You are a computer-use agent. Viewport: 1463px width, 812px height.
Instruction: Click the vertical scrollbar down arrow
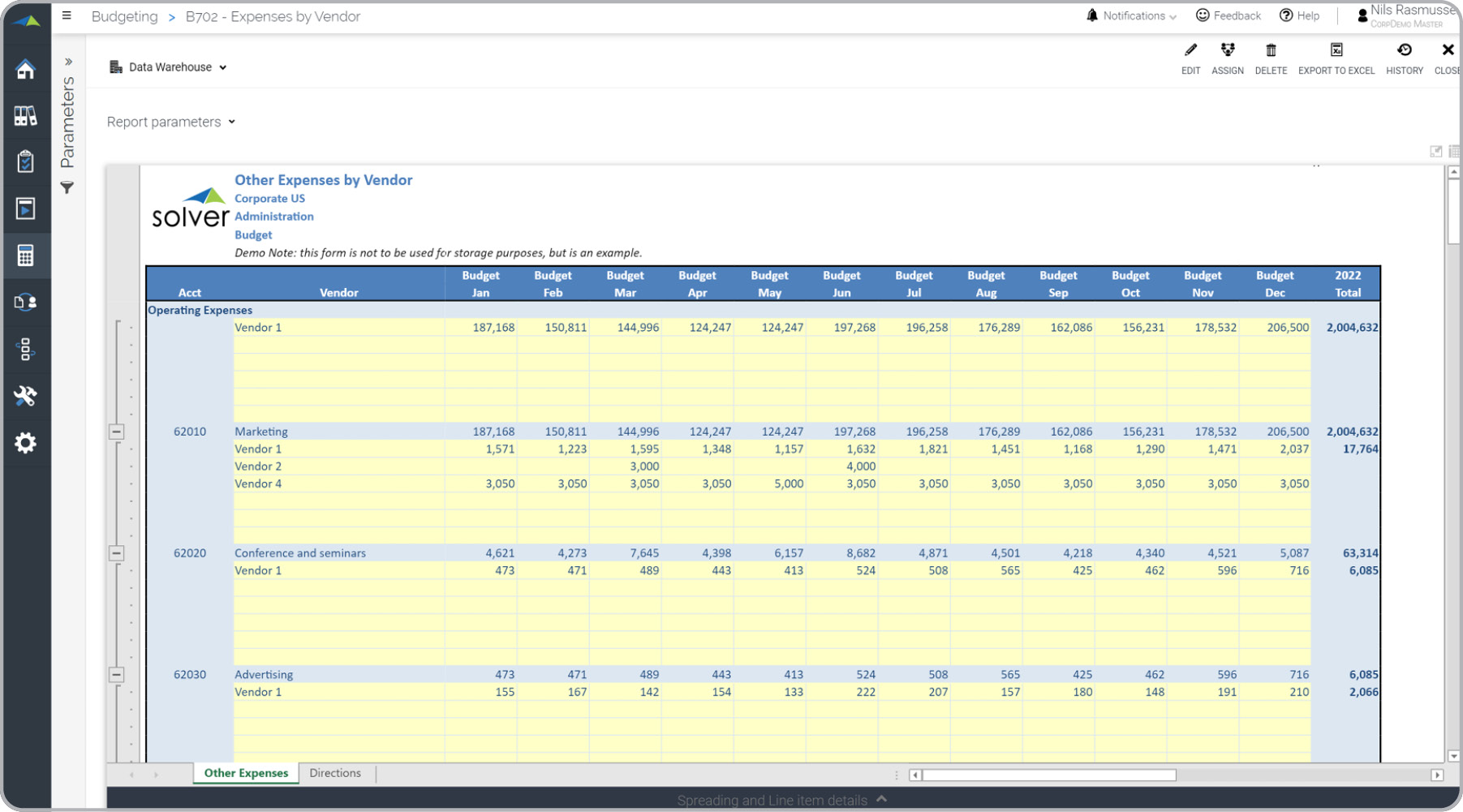click(1454, 756)
